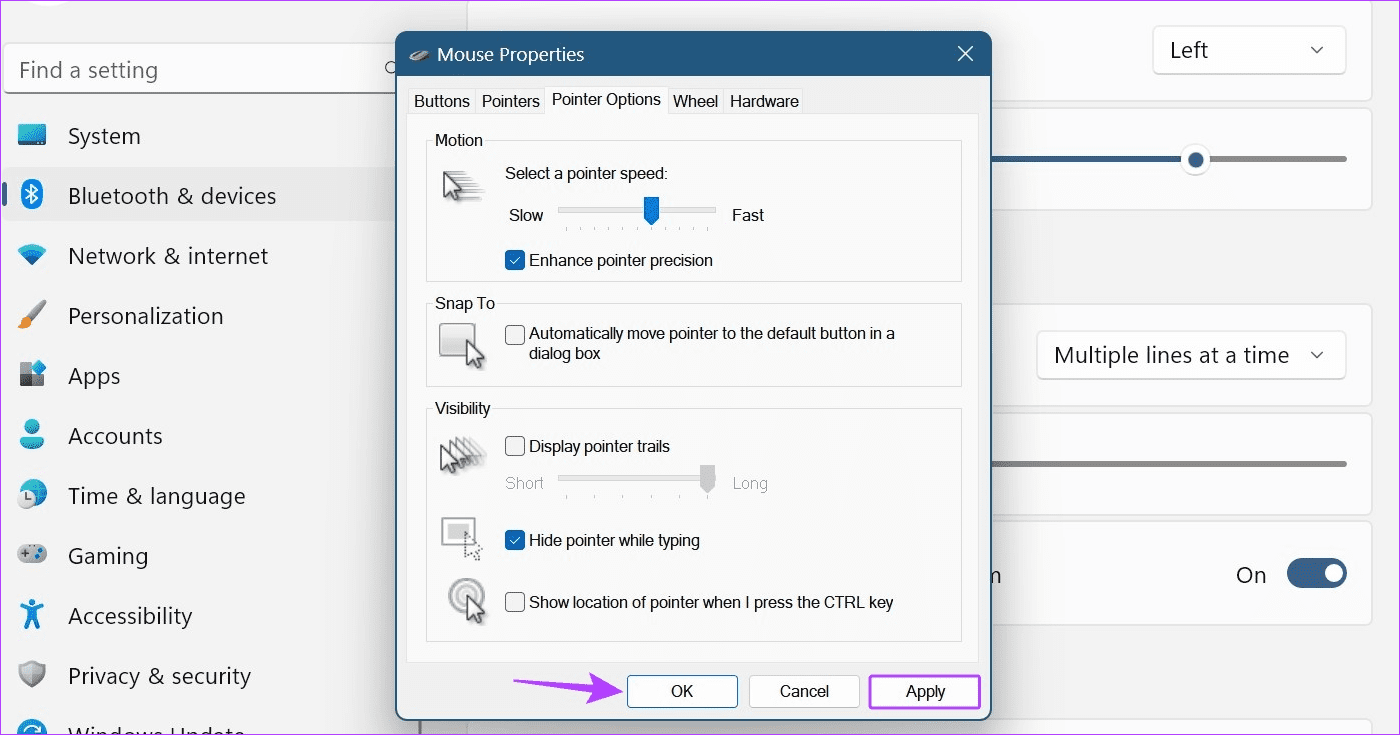Screen dimensions: 1400x735
Task: Click the Time & language clock icon
Action: click(x=32, y=495)
